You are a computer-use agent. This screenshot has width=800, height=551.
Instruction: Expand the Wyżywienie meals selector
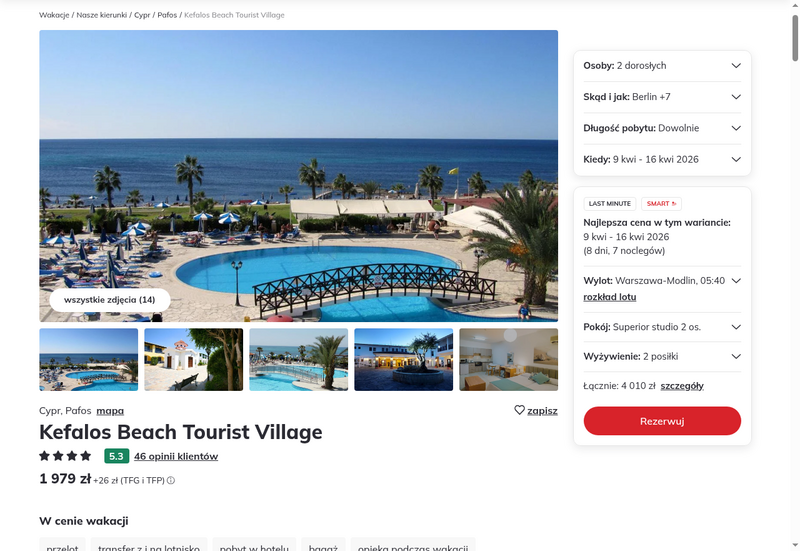point(662,357)
